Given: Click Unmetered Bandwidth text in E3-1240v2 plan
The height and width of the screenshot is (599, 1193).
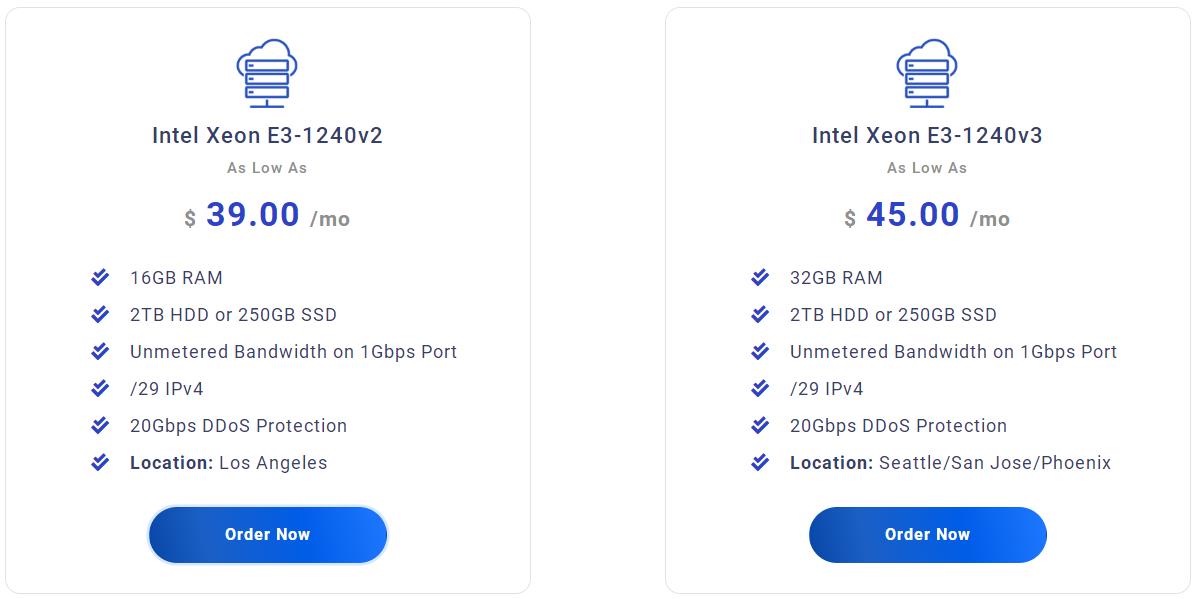Looking at the screenshot, I should coord(293,352).
